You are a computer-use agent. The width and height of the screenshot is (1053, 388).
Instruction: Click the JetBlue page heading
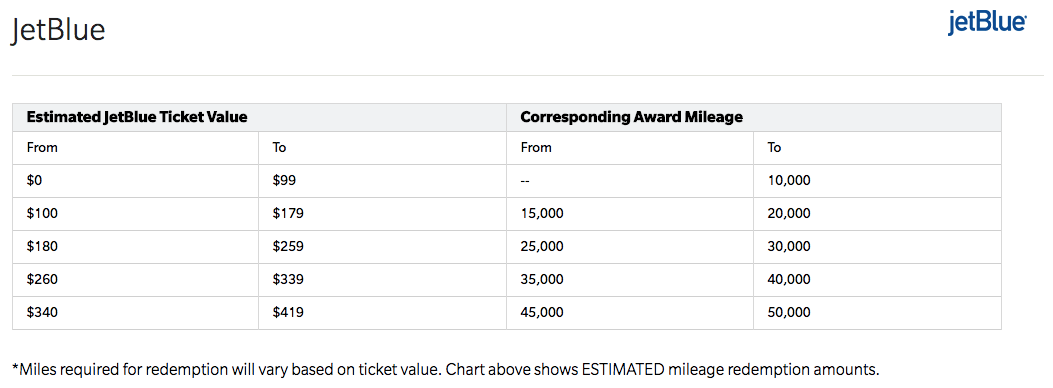click(x=58, y=31)
